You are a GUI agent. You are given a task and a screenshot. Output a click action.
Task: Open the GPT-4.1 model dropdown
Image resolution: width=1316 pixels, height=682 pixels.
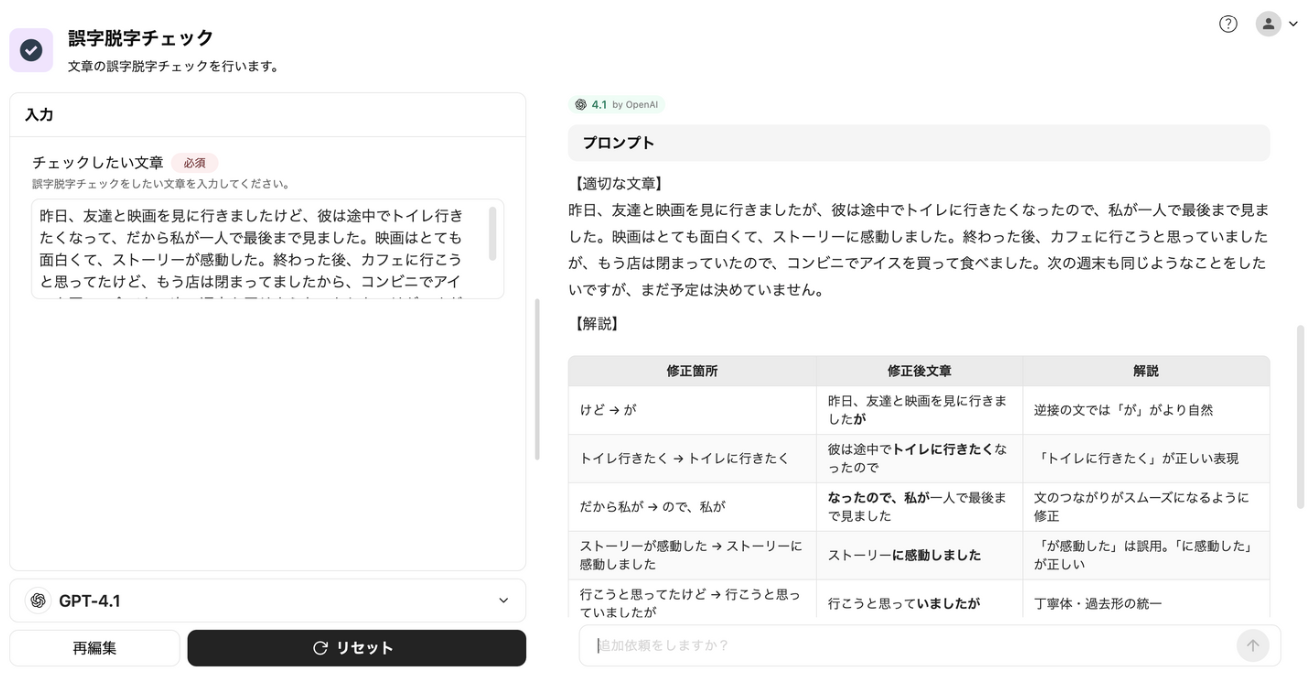[x=268, y=600]
